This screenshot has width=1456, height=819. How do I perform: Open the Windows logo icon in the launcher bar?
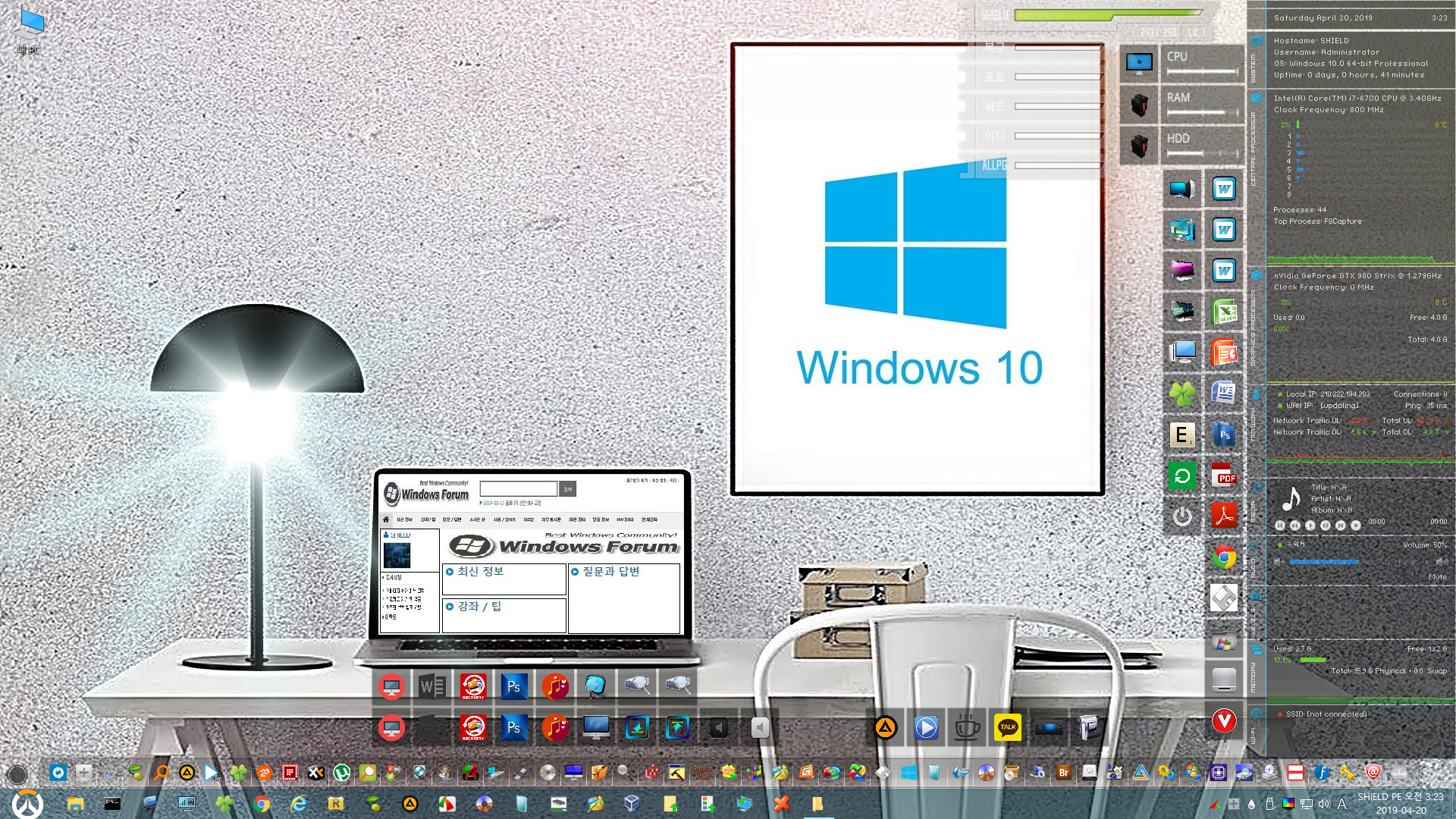point(908,773)
